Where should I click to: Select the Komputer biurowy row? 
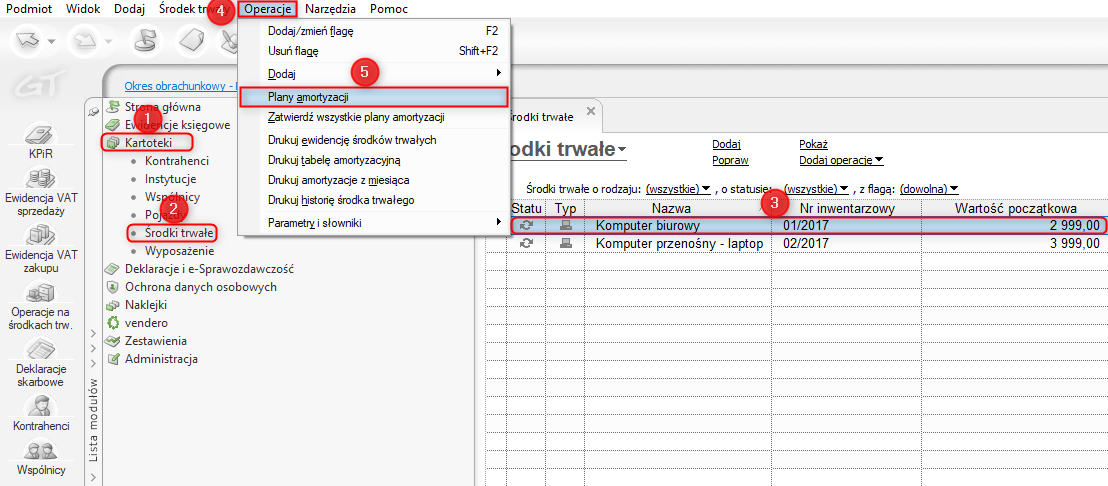[807, 226]
